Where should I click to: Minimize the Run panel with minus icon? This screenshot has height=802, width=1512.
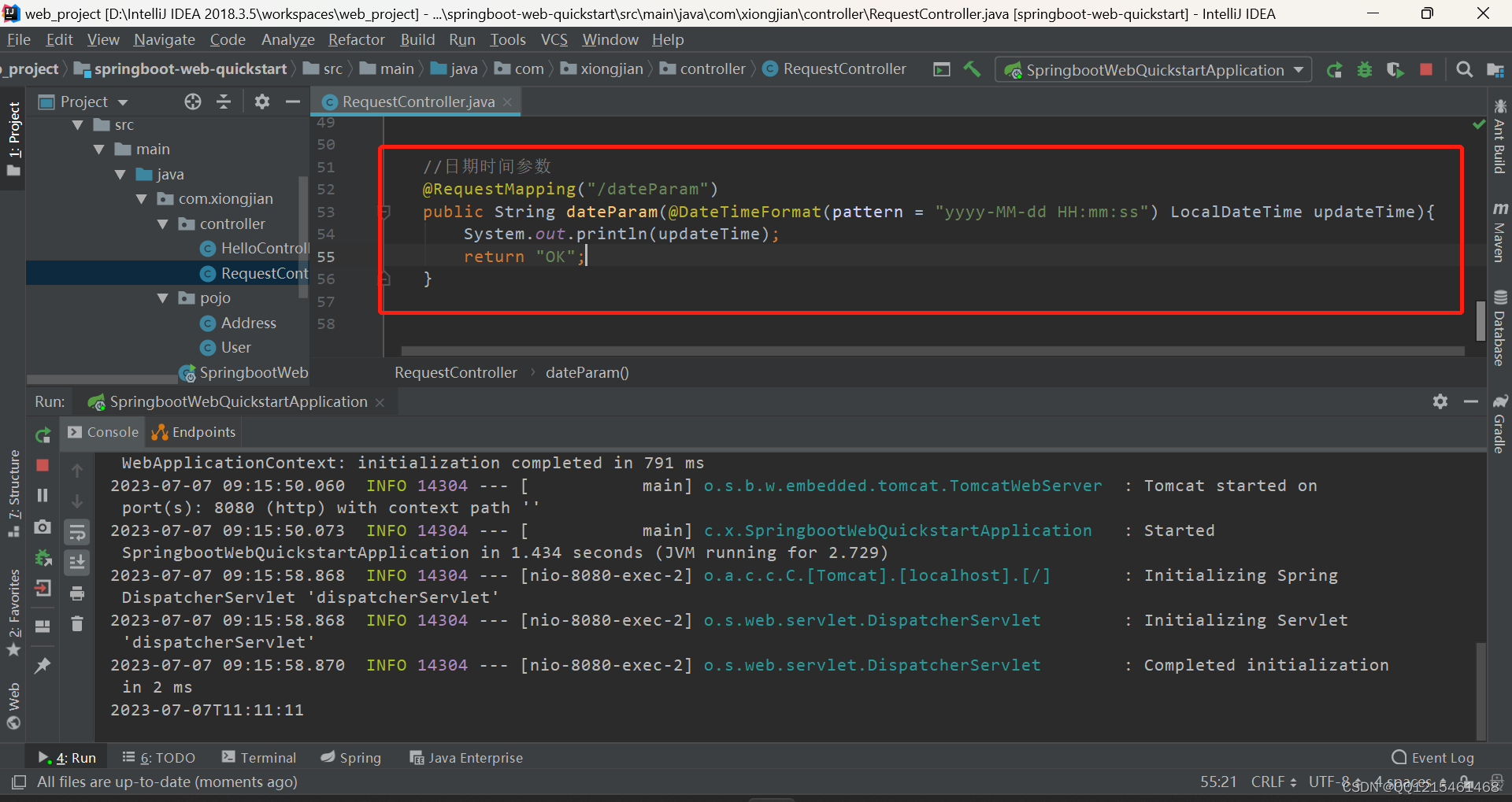pos(1471,401)
